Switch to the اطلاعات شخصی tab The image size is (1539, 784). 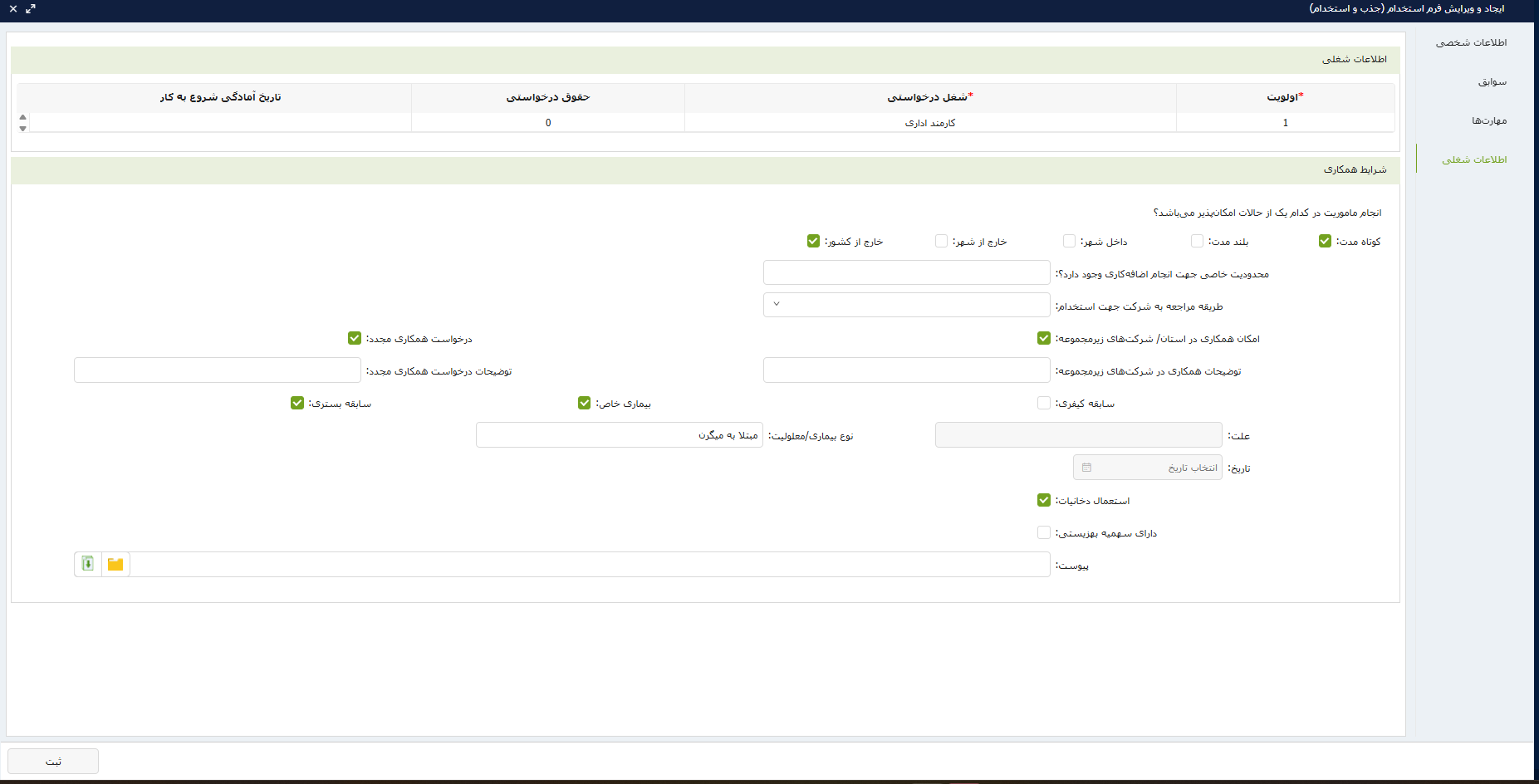[x=1471, y=42]
